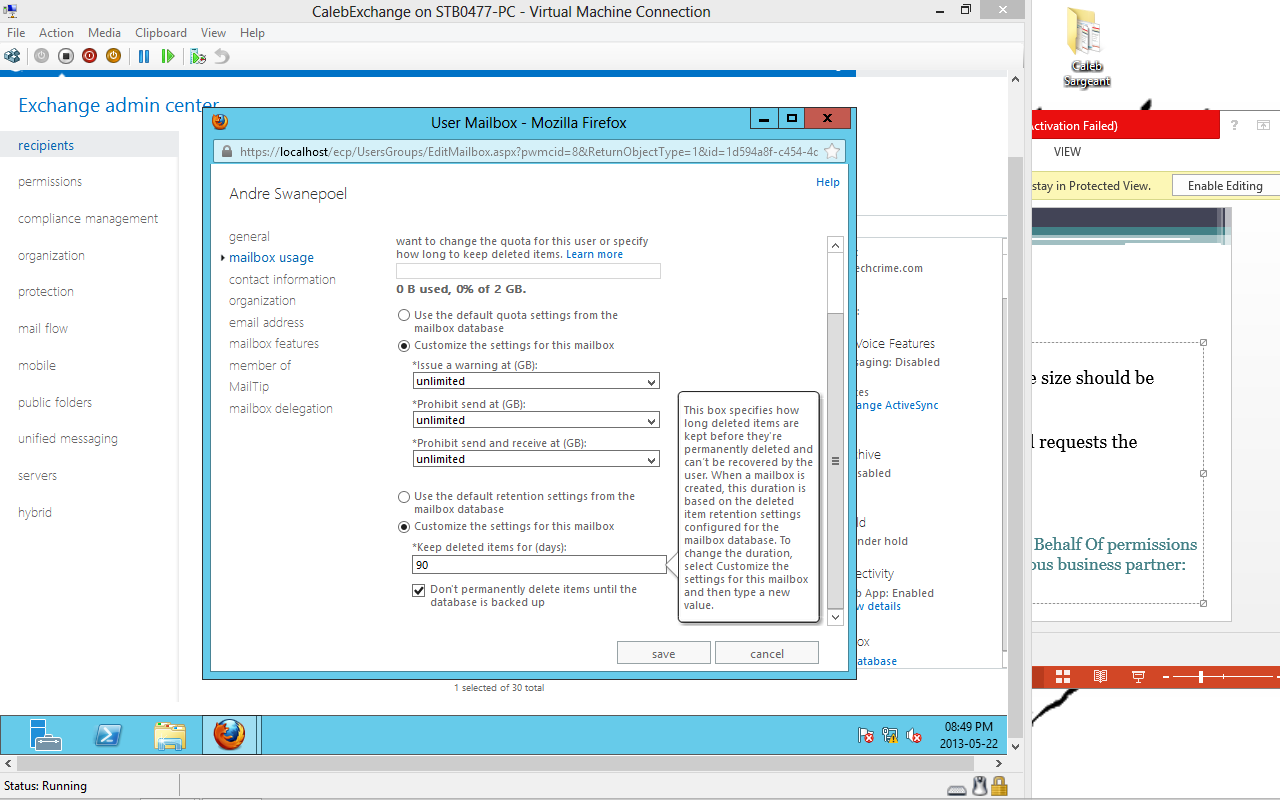This screenshot has height=800, width=1280.
Task: Open the MailTip section
Action: (249, 387)
